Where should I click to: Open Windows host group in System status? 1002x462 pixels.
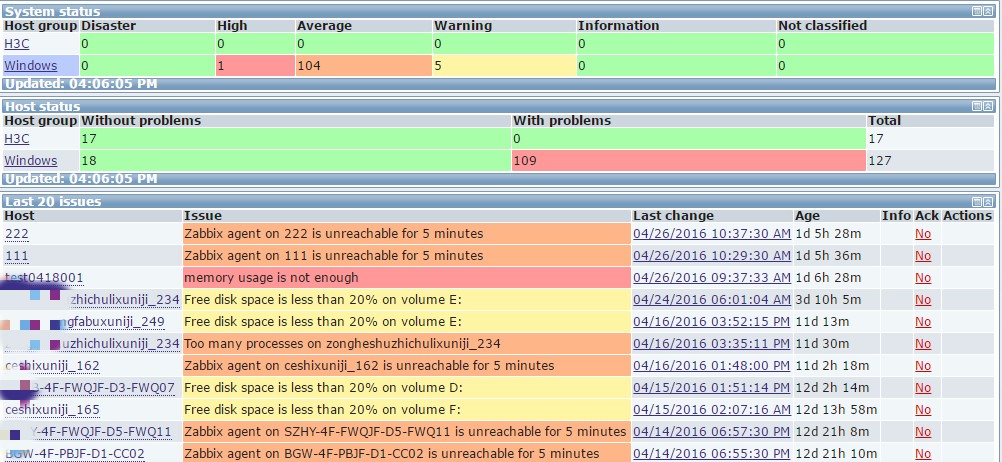pos(31,66)
